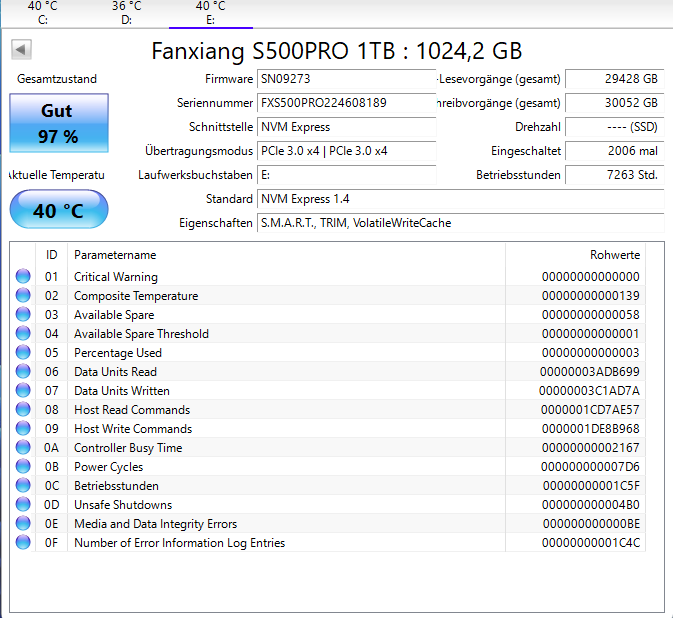Click the serial number field FXS500PRO224608189

(x=346, y=103)
